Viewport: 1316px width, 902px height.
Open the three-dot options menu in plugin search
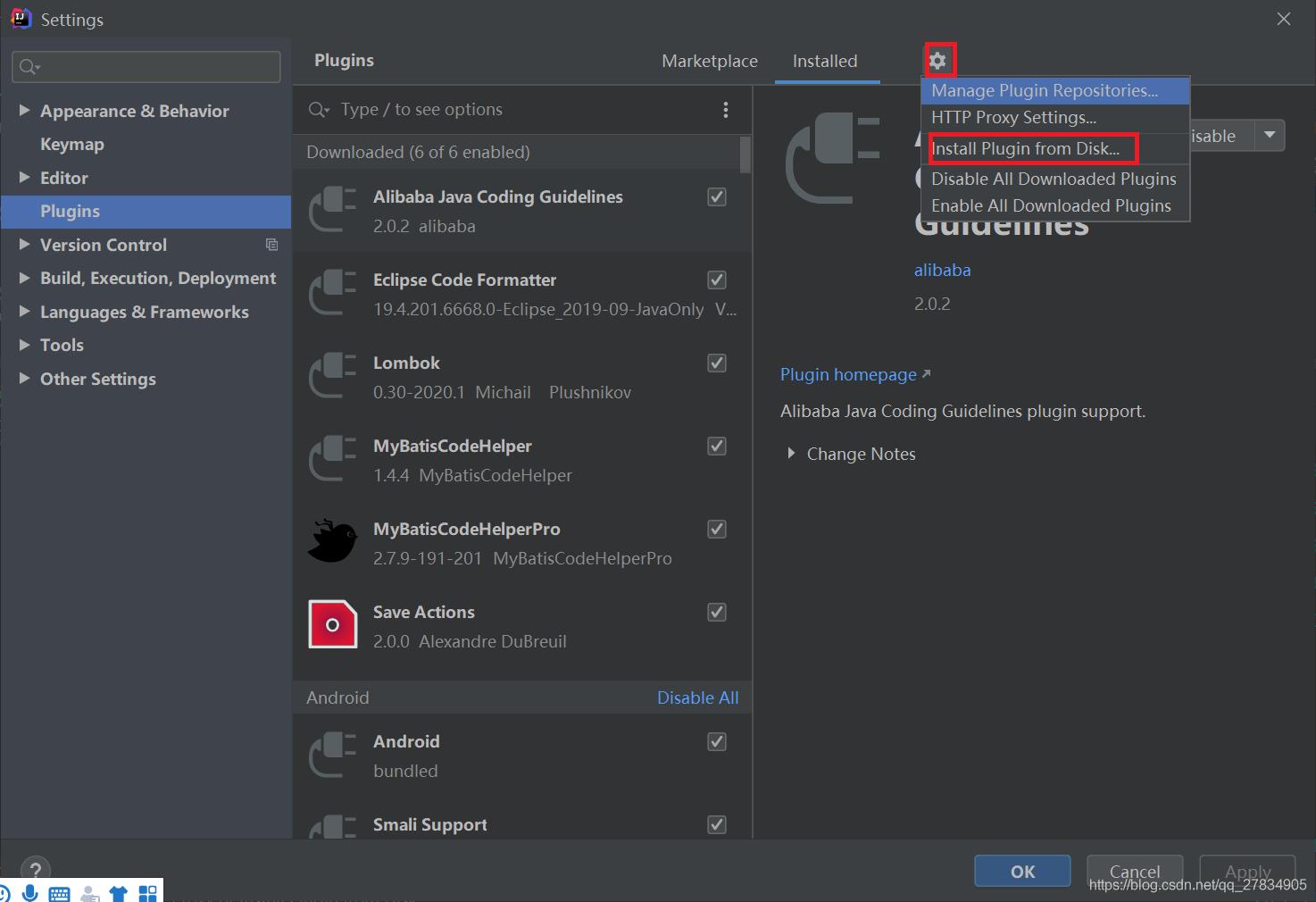point(725,110)
